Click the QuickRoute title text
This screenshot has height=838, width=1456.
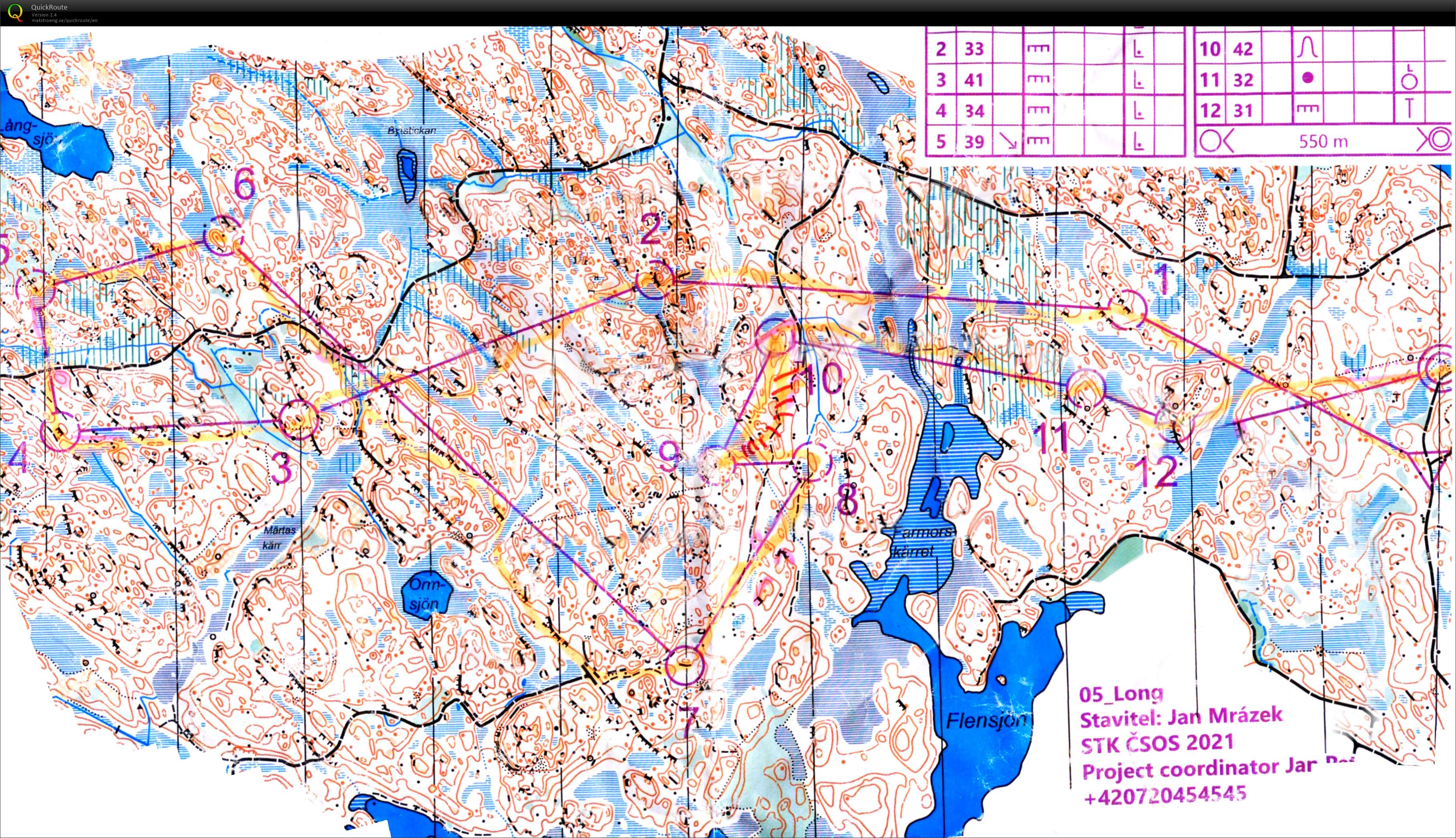point(49,7)
